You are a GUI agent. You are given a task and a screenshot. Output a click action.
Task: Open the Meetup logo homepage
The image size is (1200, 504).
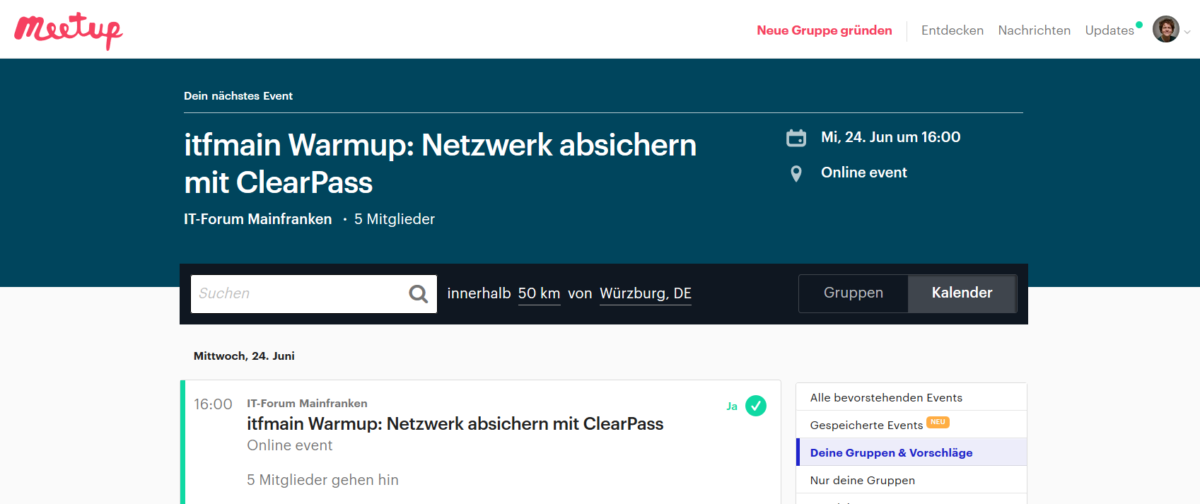coord(68,30)
